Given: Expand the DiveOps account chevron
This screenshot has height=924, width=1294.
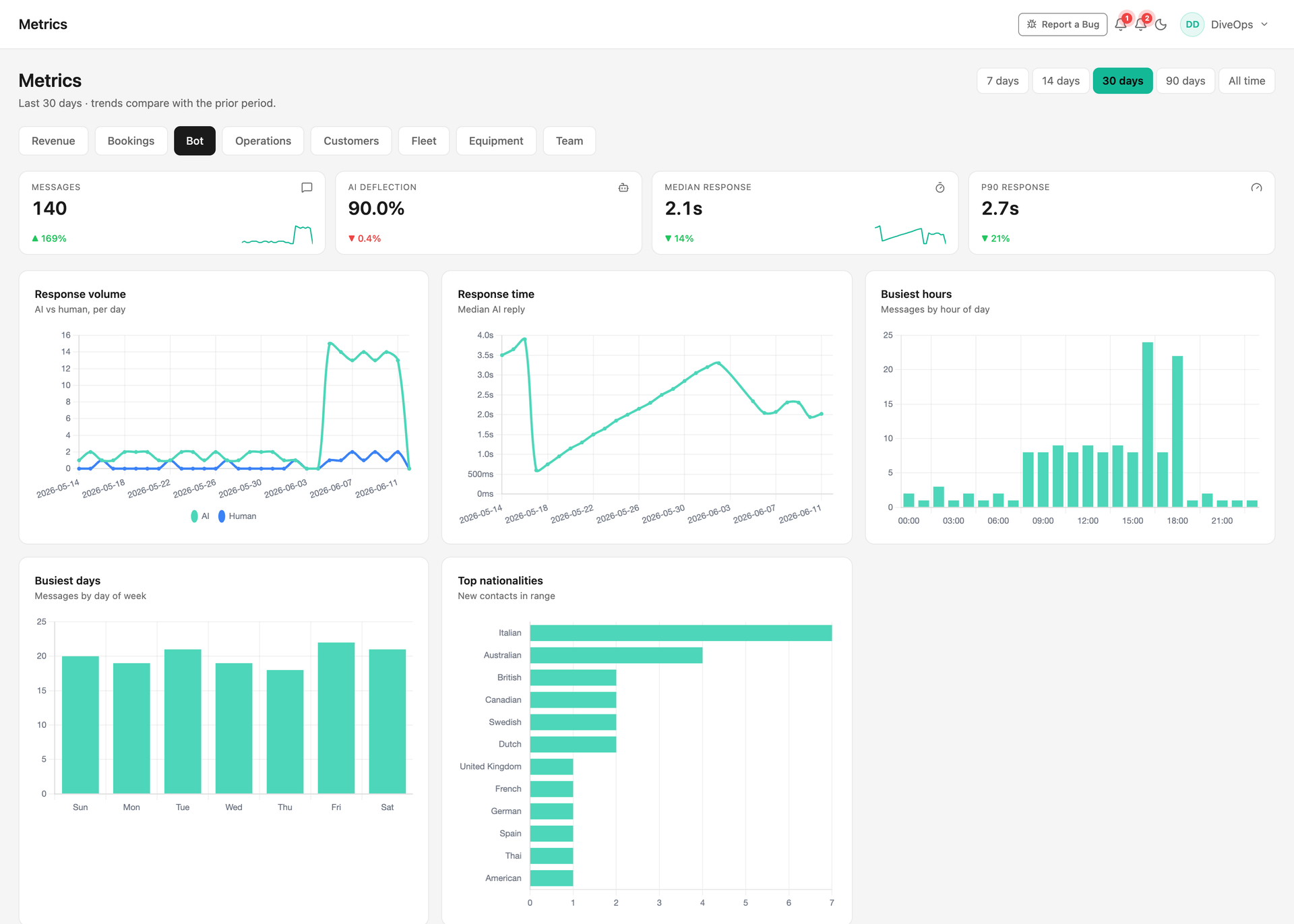Looking at the screenshot, I should pos(1264,24).
